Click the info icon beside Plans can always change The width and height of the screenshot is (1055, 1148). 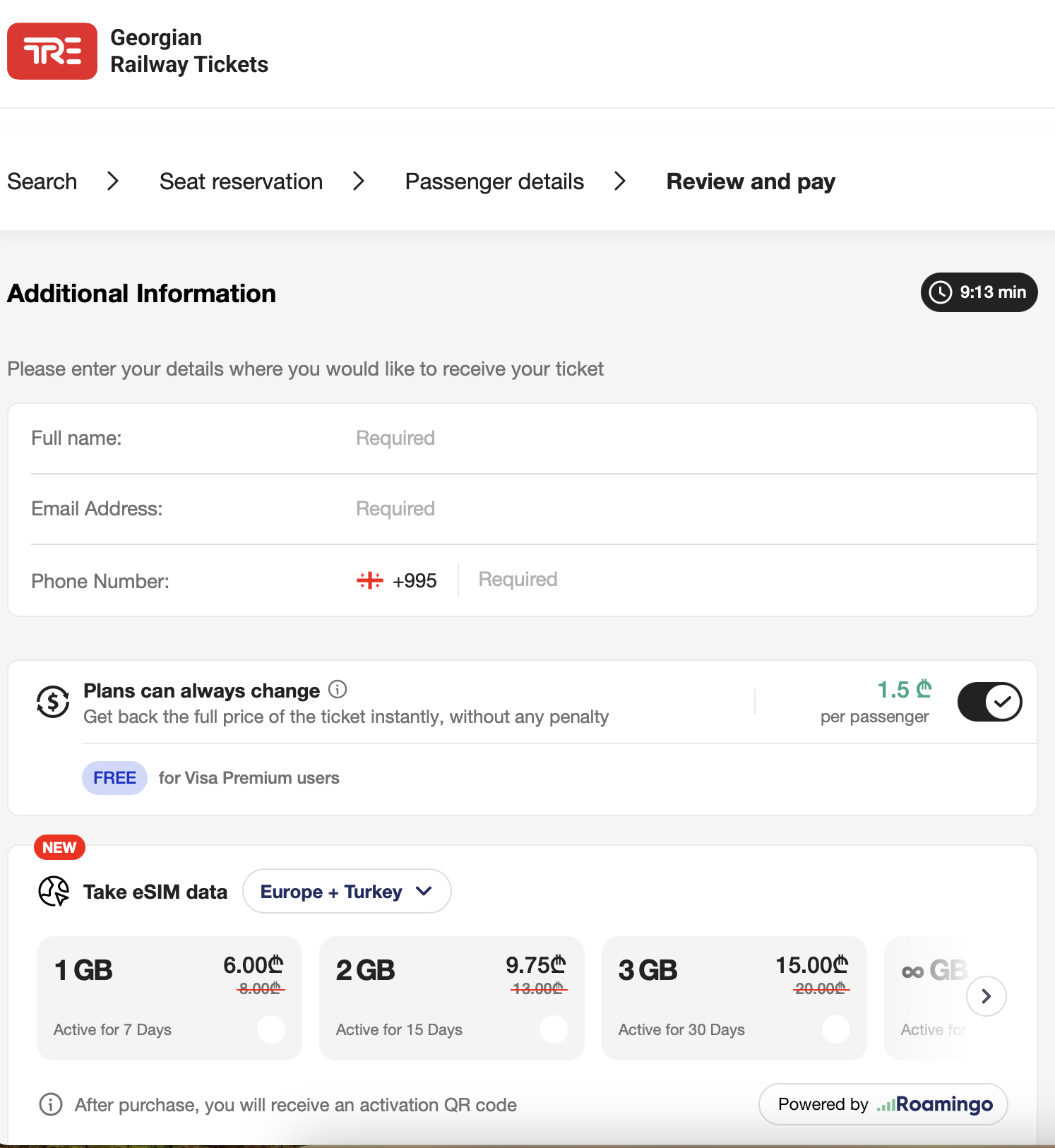pos(338,689)
